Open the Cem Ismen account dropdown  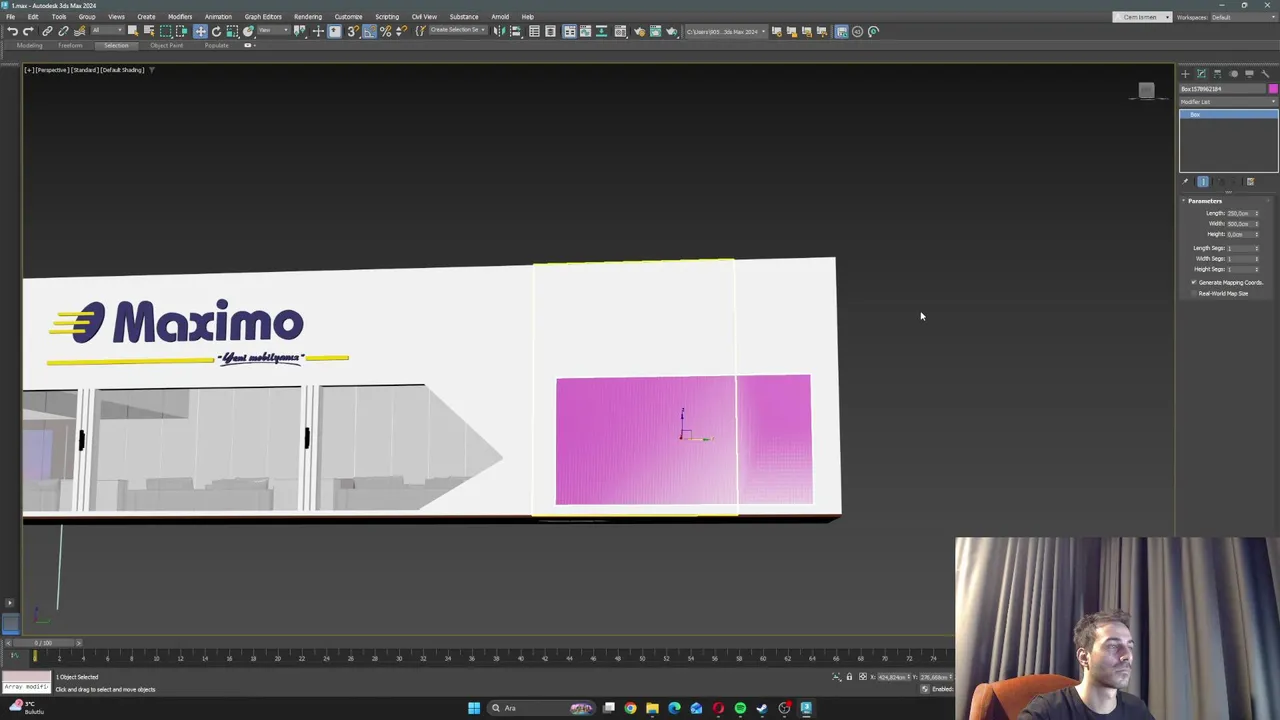[x=1142, y=17]
